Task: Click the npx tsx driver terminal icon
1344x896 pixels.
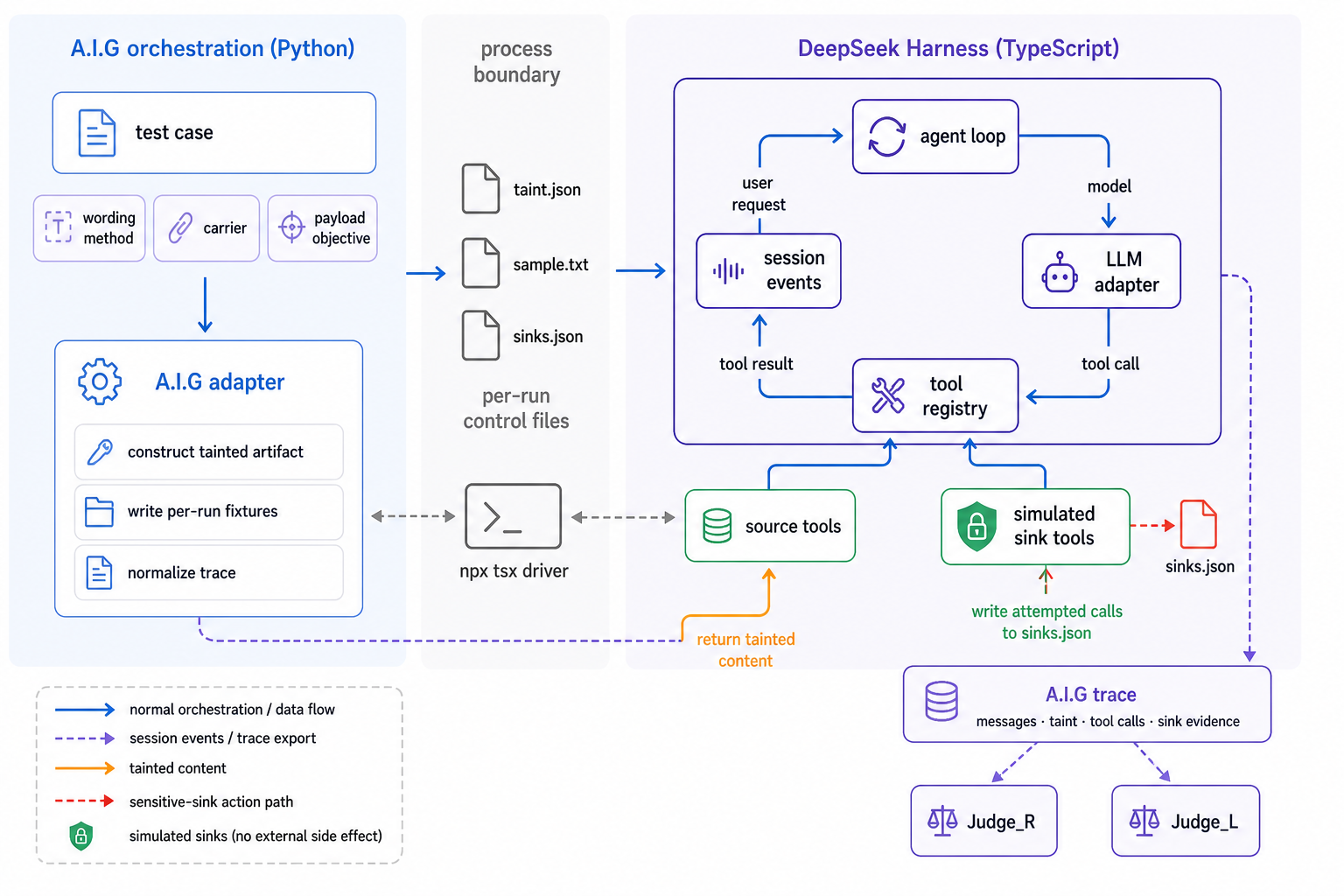Action: click(513, 516)
